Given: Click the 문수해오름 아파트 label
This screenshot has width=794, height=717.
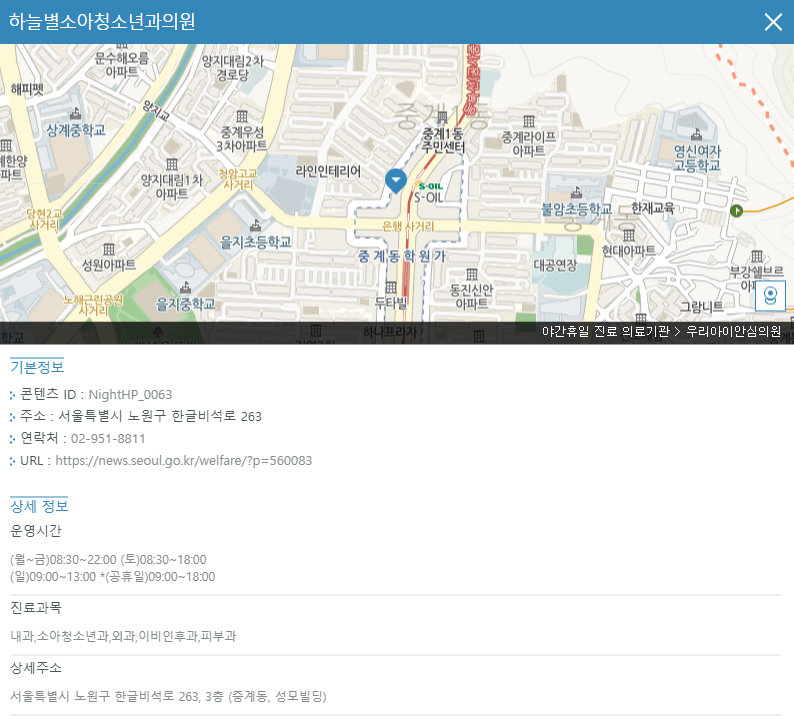Looking at the screenshot, I should pyautogui.click(x=122, y=65).
